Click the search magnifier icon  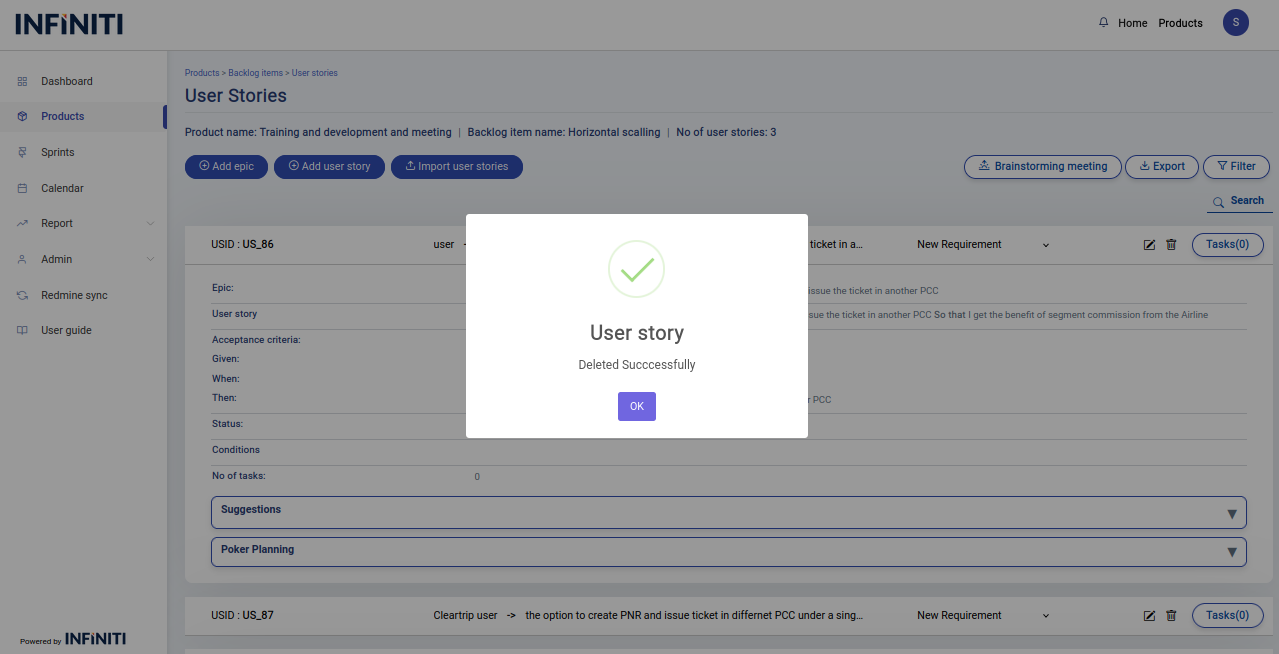(x=1218, y=202)
